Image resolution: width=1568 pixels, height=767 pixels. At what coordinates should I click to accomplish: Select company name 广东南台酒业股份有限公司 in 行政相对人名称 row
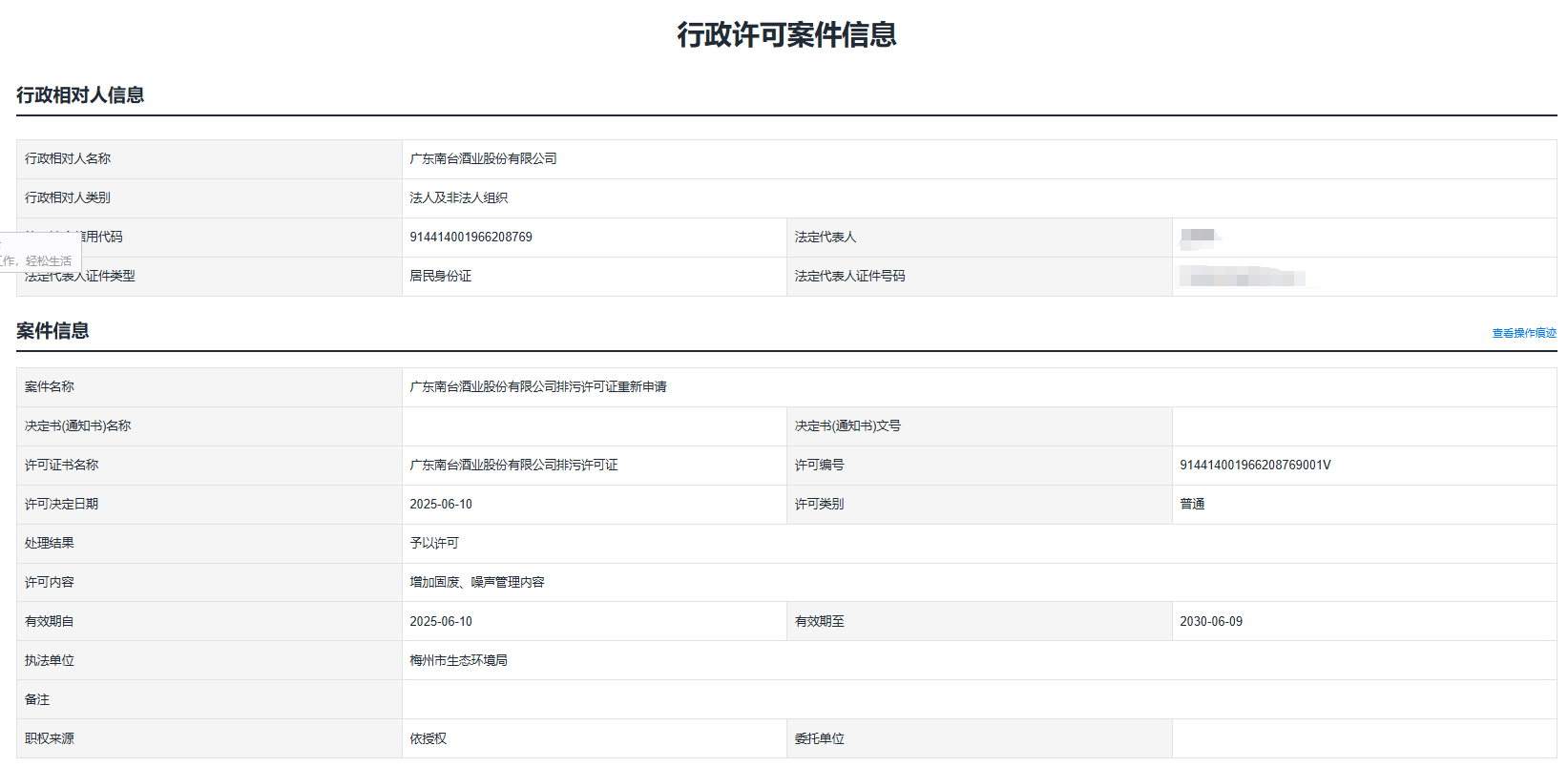(483, 159)
